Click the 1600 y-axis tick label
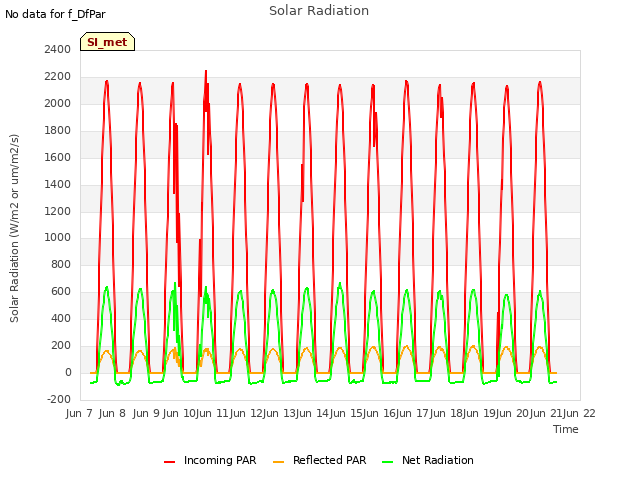 pyautogui.click(x=58, y=157)
